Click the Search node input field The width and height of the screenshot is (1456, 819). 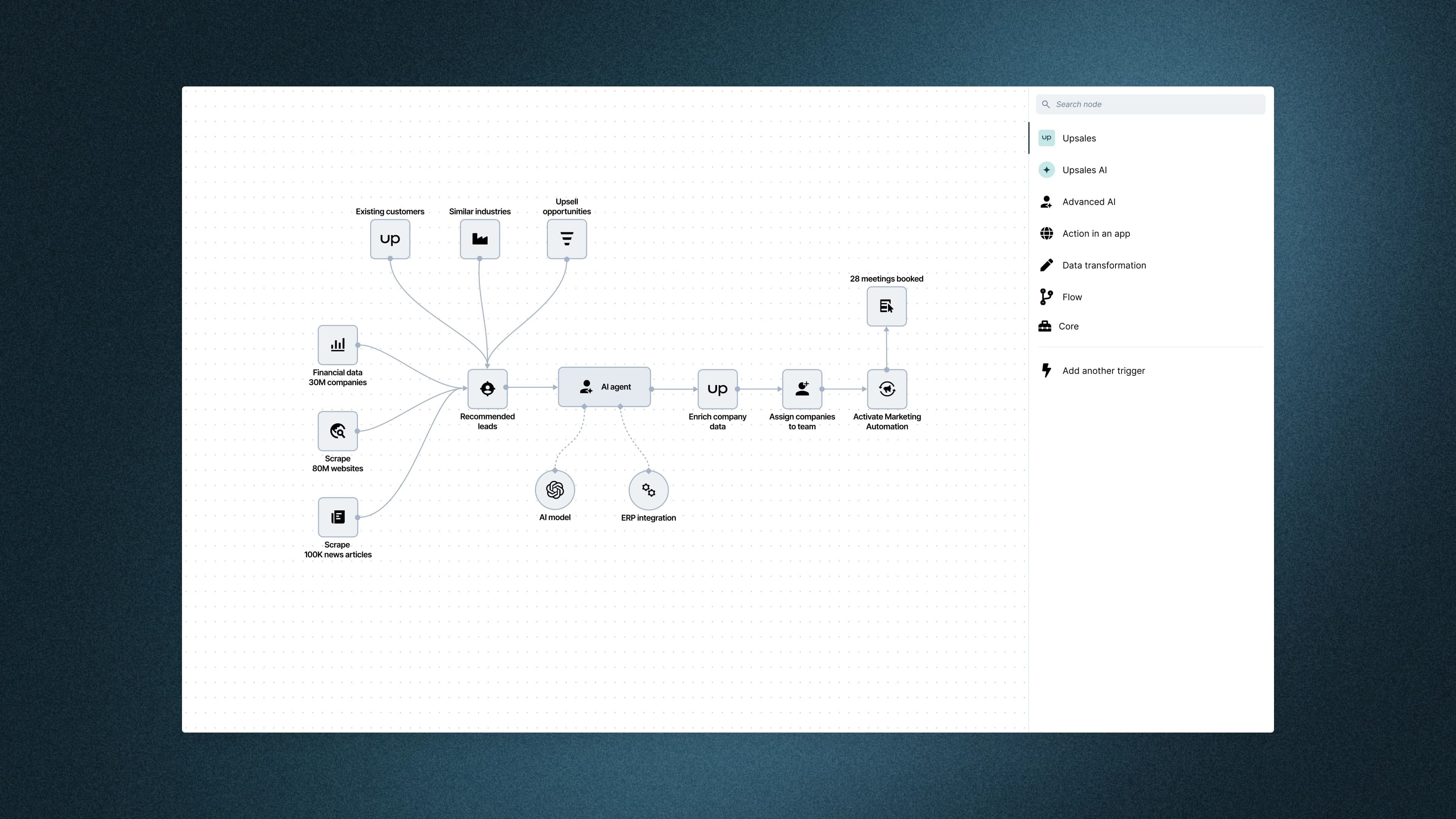pyautogui.click(x=1150, y=104)
